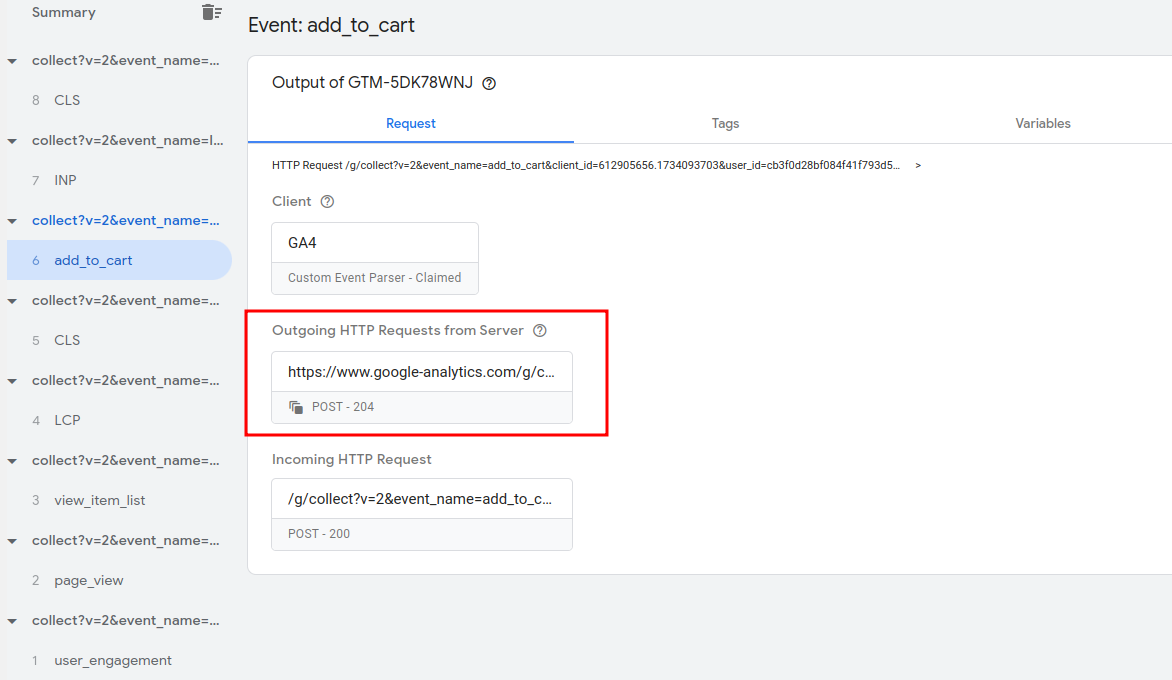Go to Summary in the sidebar
Screen dimensions: 1172x680
63,13
